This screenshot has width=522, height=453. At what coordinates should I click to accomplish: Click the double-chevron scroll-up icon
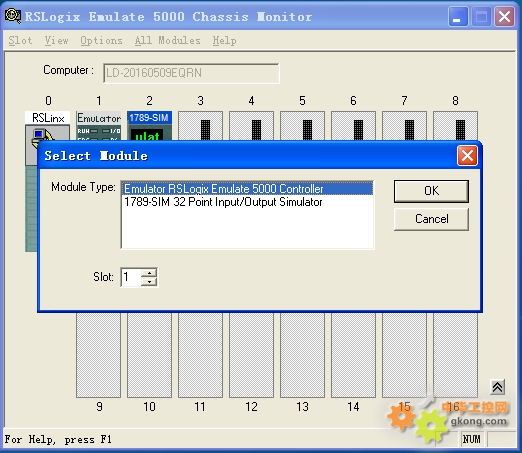[497, 387]
